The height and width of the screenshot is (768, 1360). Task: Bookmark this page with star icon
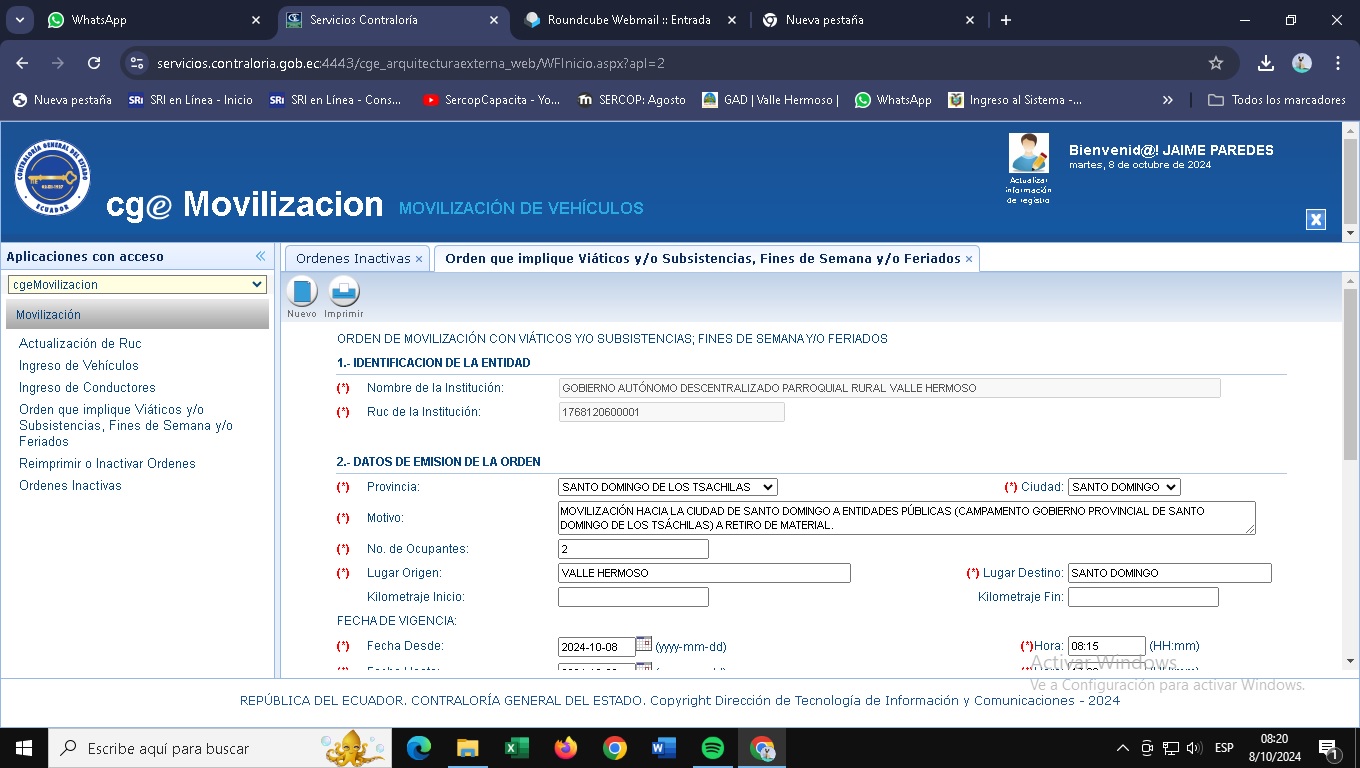[x=1216, y=63]
